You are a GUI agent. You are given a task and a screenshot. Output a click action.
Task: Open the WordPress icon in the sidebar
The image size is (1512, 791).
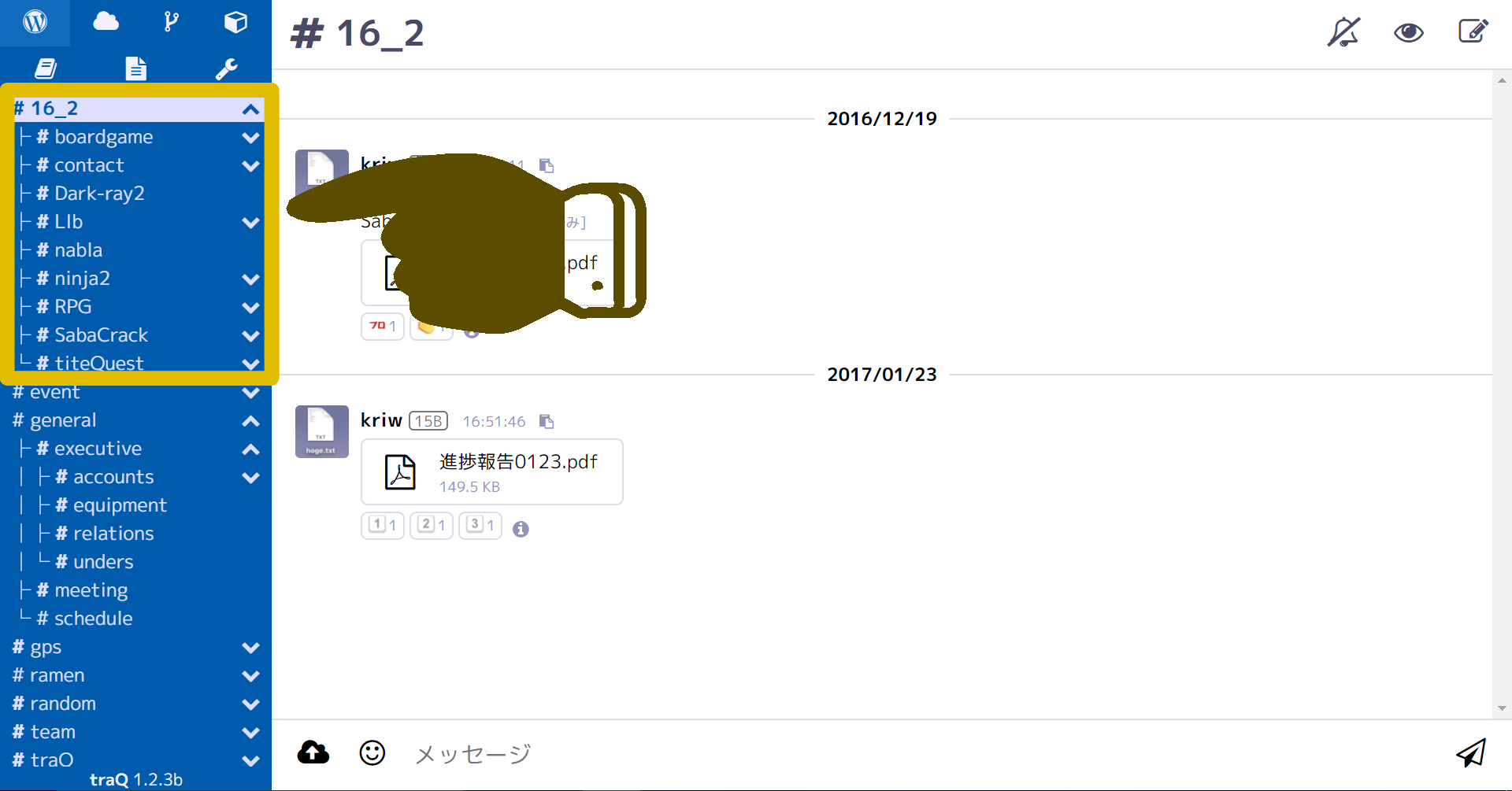pyautogui.click(x=35, y=22)
